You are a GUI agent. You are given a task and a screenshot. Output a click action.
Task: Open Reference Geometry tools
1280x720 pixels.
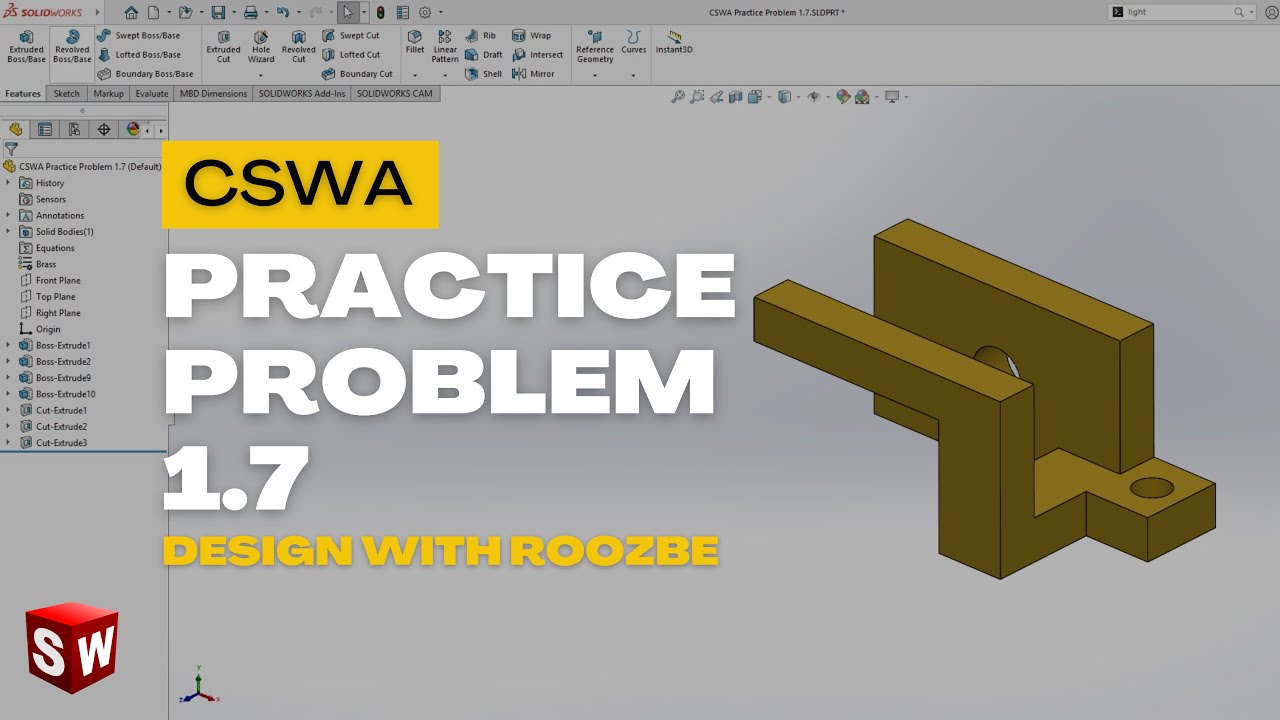(x=595, y=47)
